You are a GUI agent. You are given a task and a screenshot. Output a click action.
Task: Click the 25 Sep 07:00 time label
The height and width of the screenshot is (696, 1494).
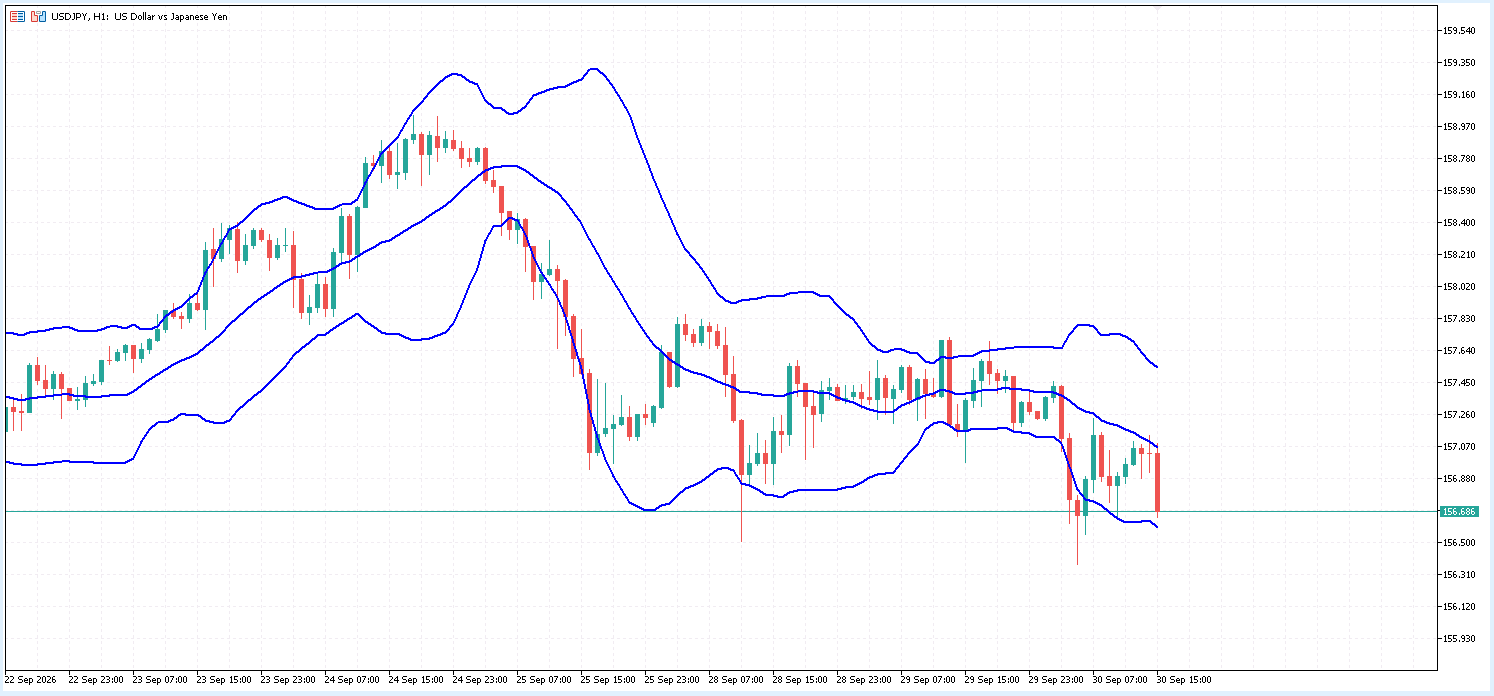coord(544,680)
